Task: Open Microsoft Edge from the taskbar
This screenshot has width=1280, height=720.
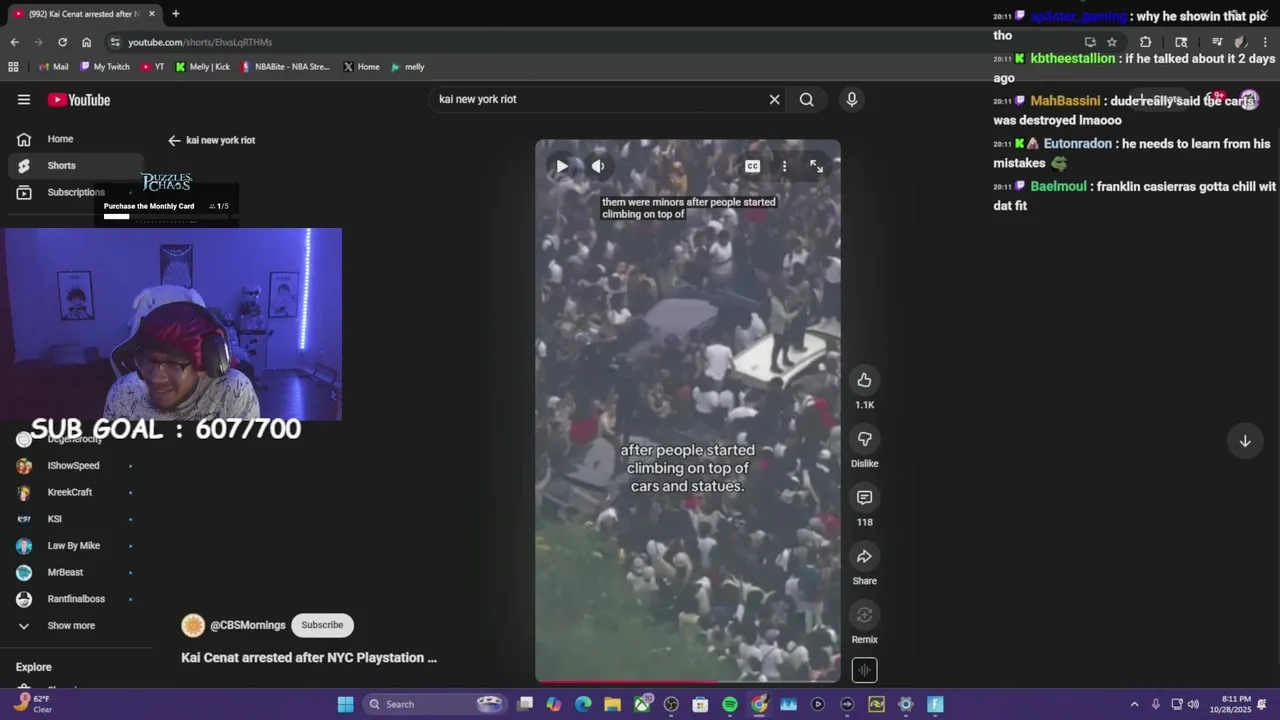Action: point(583,704)
